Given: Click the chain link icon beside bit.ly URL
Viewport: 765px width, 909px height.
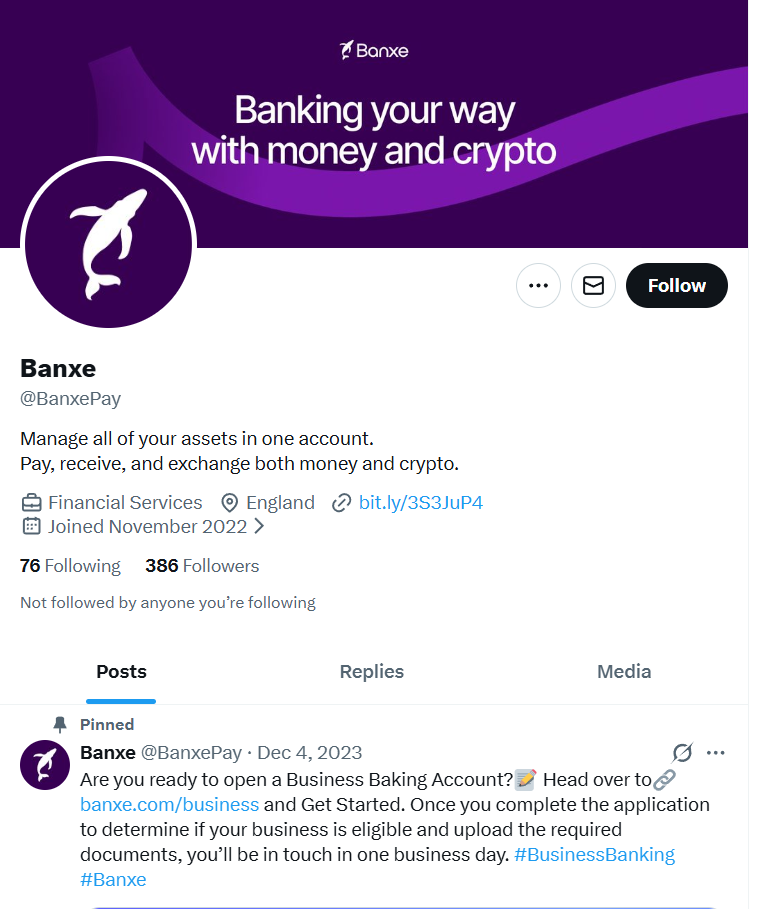Looking at the screenshot, I should point(341,503).
